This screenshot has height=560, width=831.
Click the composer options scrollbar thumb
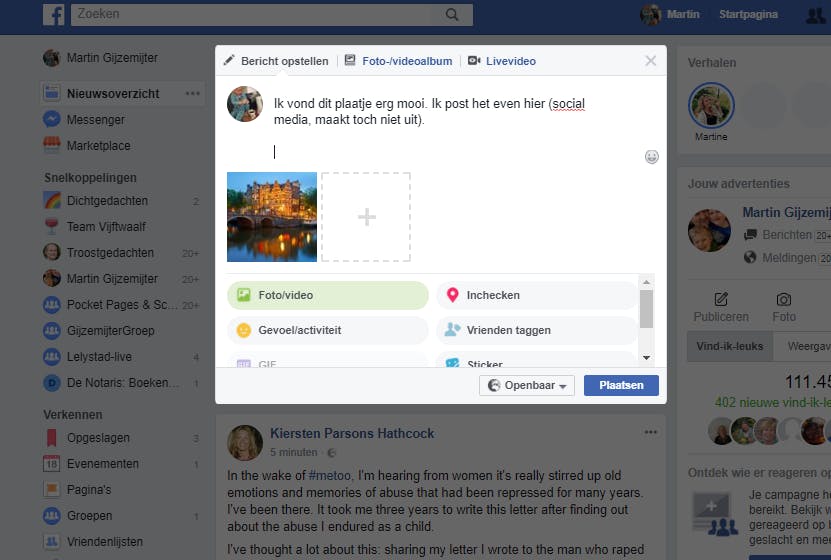coord(646,309)
